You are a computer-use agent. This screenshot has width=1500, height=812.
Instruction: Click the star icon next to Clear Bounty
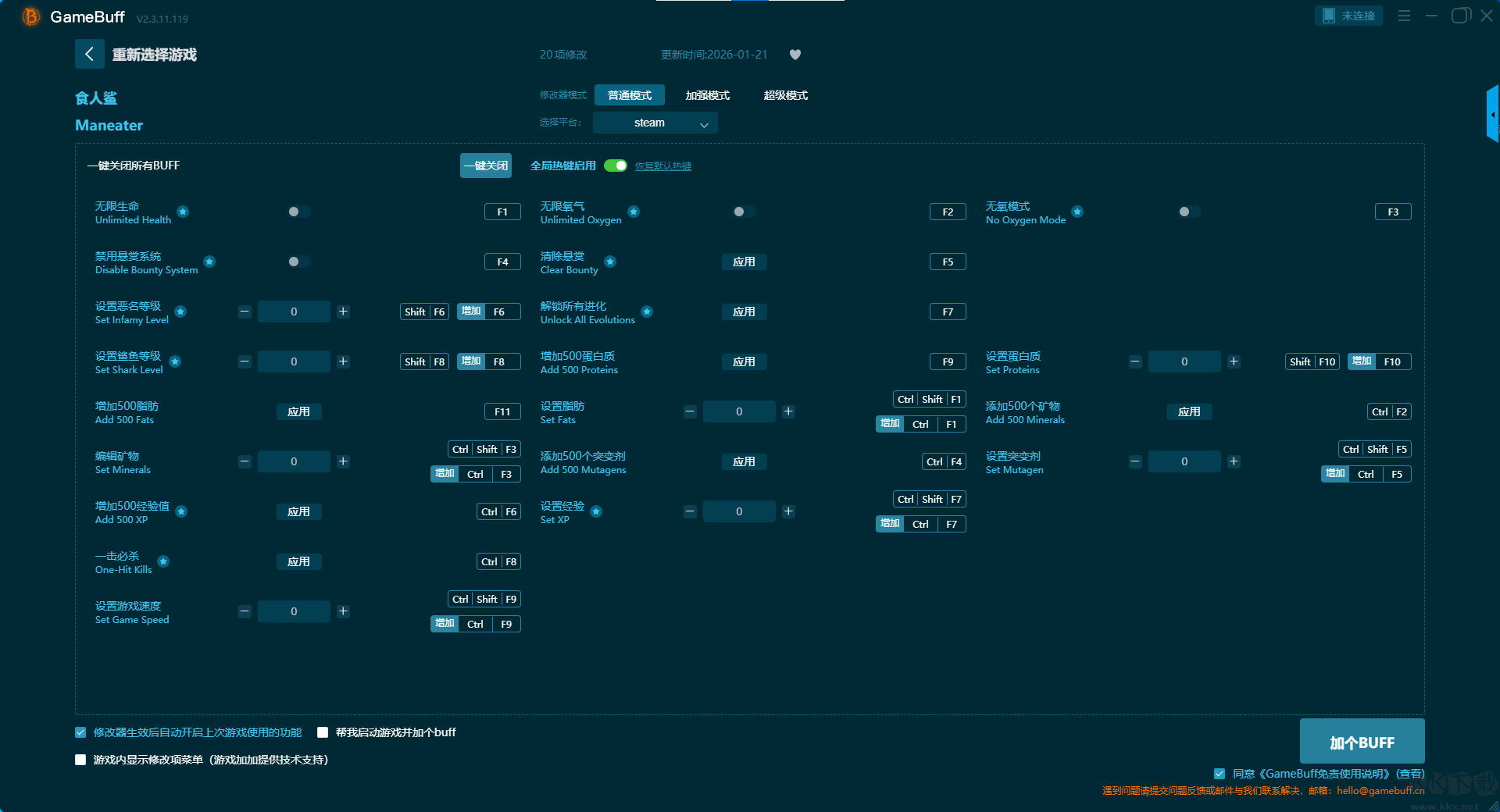click(x=610, y=262)
